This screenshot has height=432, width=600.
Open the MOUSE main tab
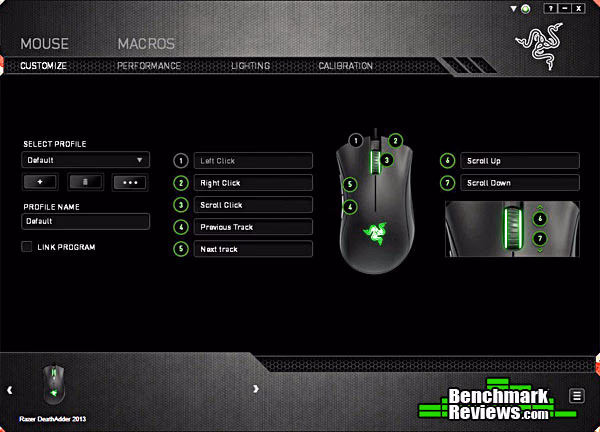[x=45, y=44]
